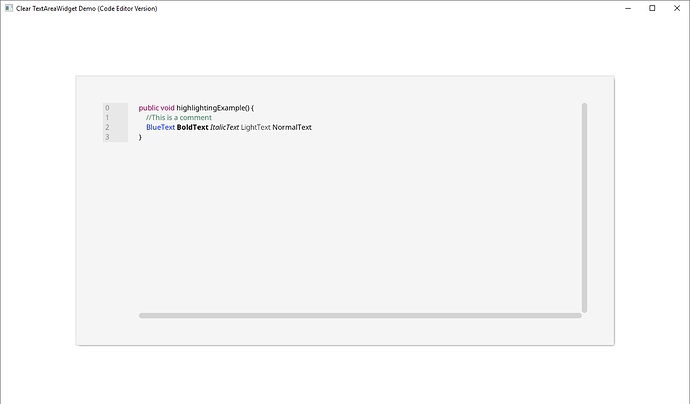Click the blue 'BlueText' word
690x404 pixels.
click(160, 128)
